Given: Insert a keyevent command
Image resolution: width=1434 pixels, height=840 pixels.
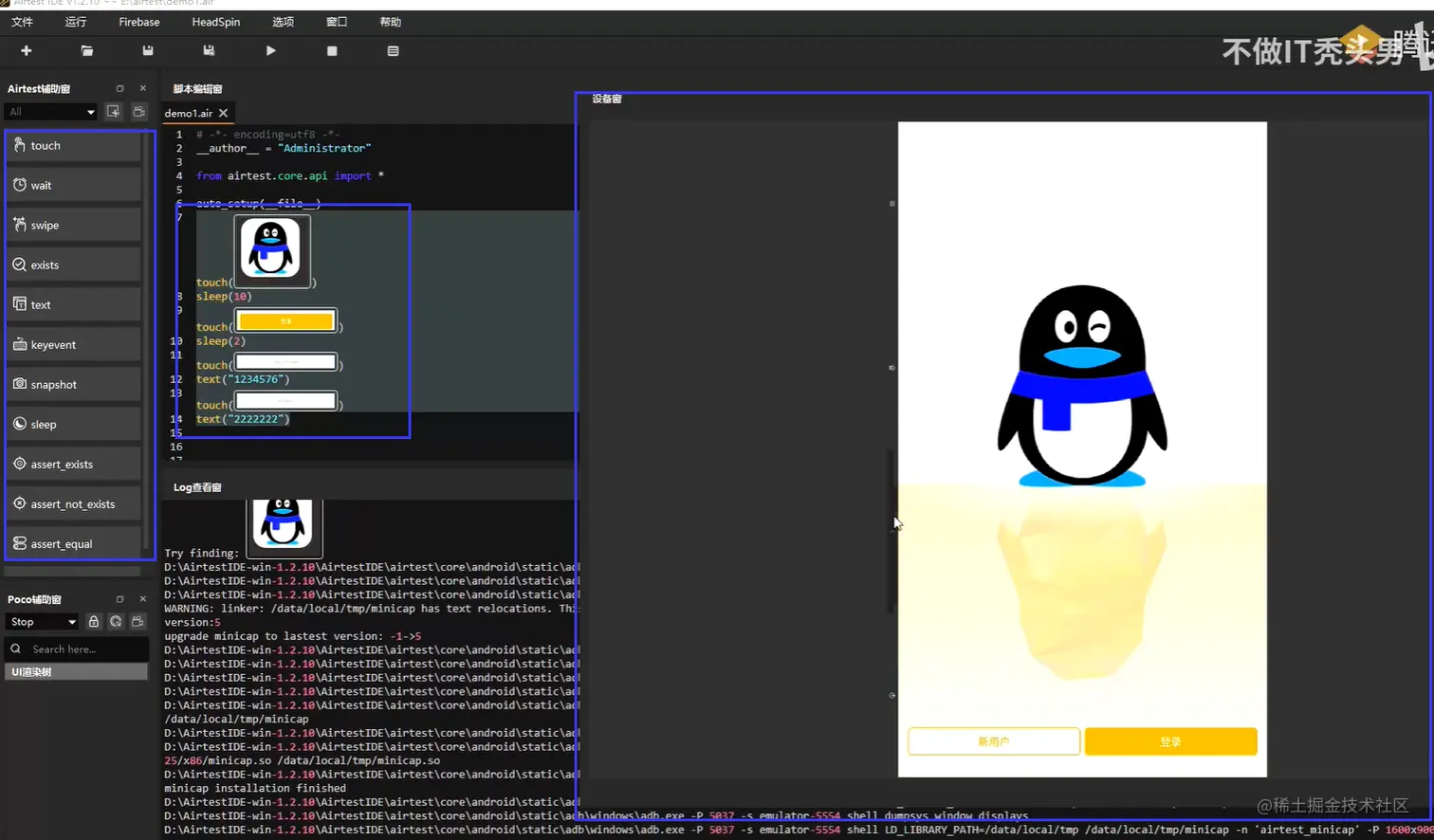Looking at the screenshot, I should tap(75, 345).
